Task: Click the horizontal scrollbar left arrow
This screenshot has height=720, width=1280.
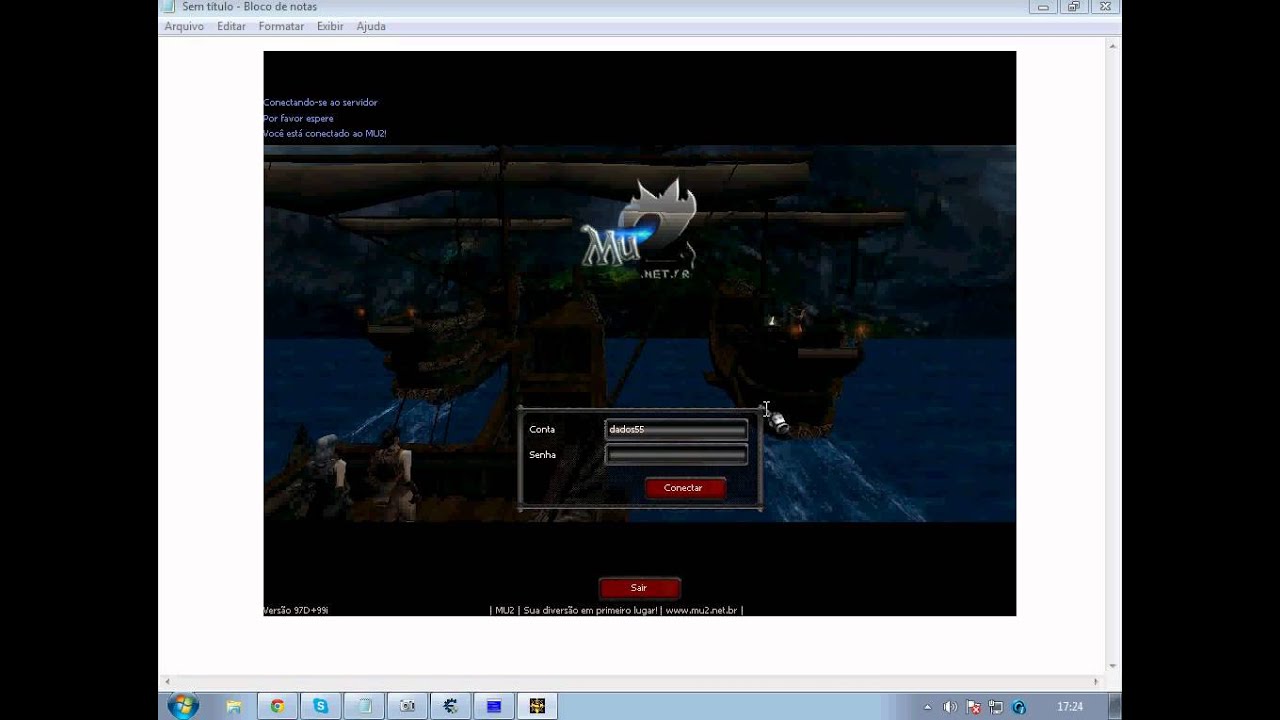Action: point(168,682)
